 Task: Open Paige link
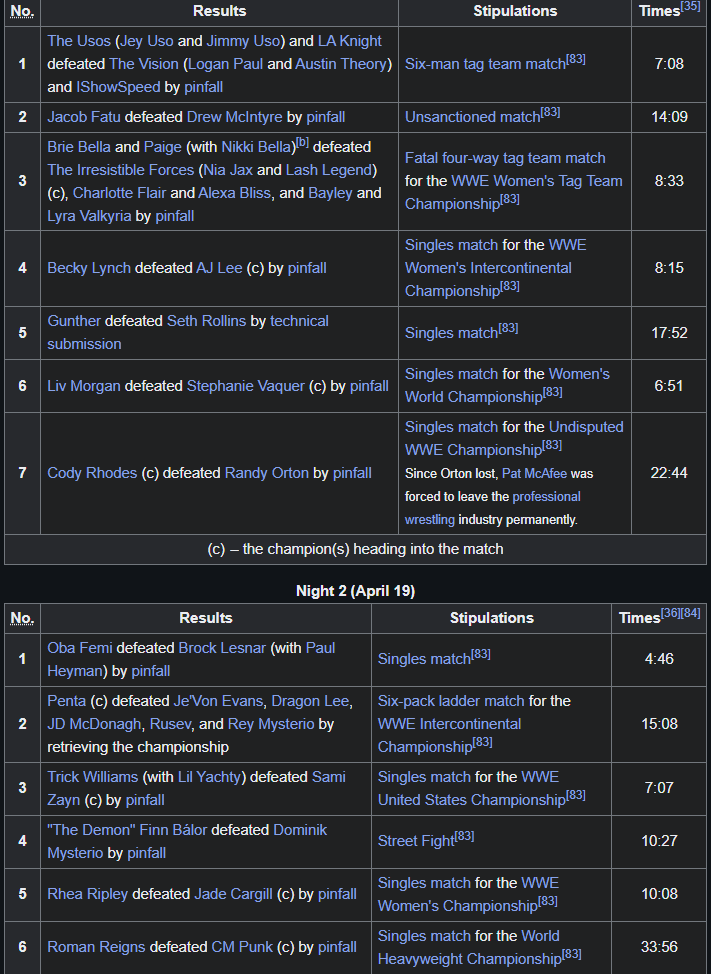pyautogui.click(x=163, y=147)
